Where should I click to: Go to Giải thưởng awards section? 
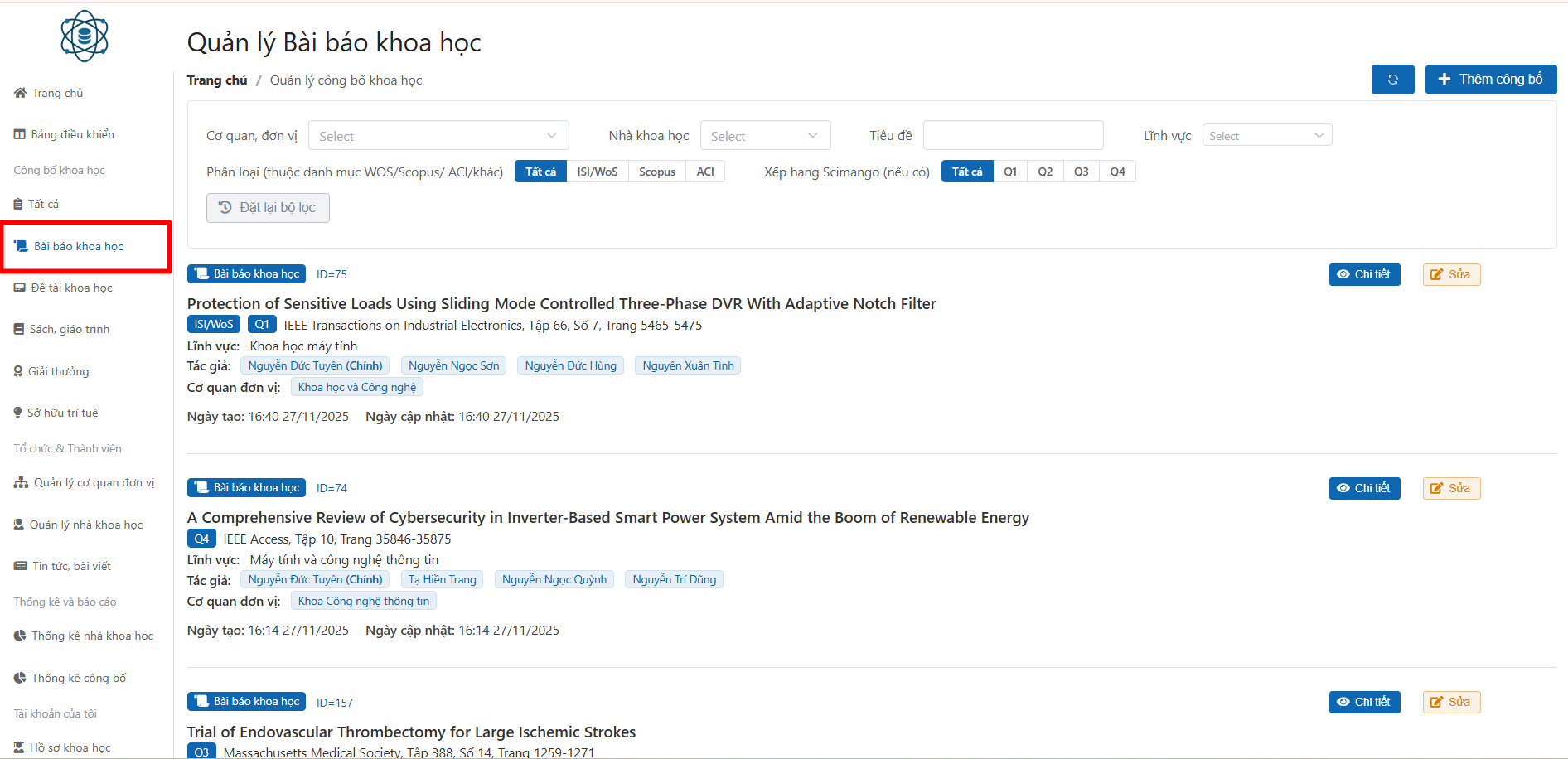(x=58, y=371)
